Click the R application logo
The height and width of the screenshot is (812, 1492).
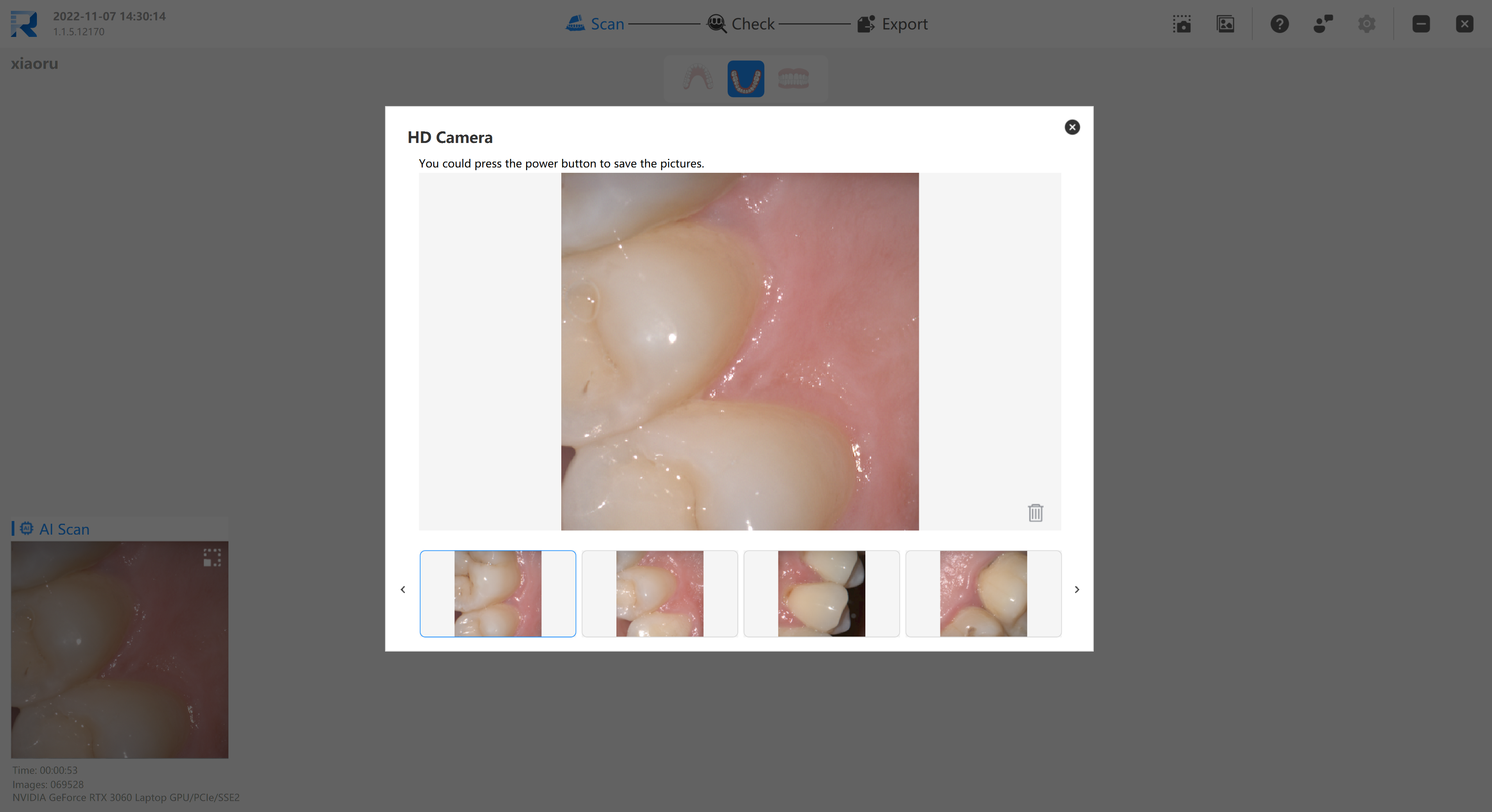pos(24,24)
